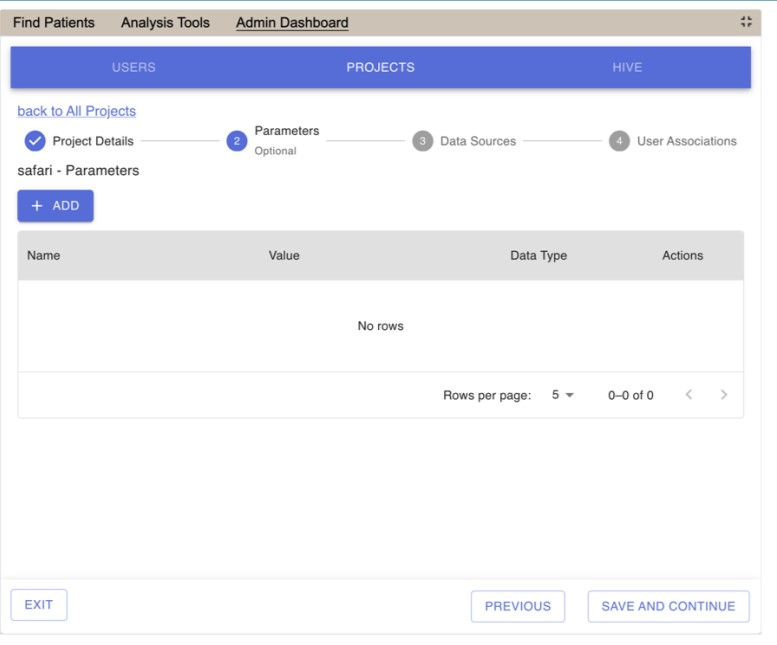Click the Previous button
Image resolution: width=777 pixels, height=645 pixels.
click(x=517, y=606)
